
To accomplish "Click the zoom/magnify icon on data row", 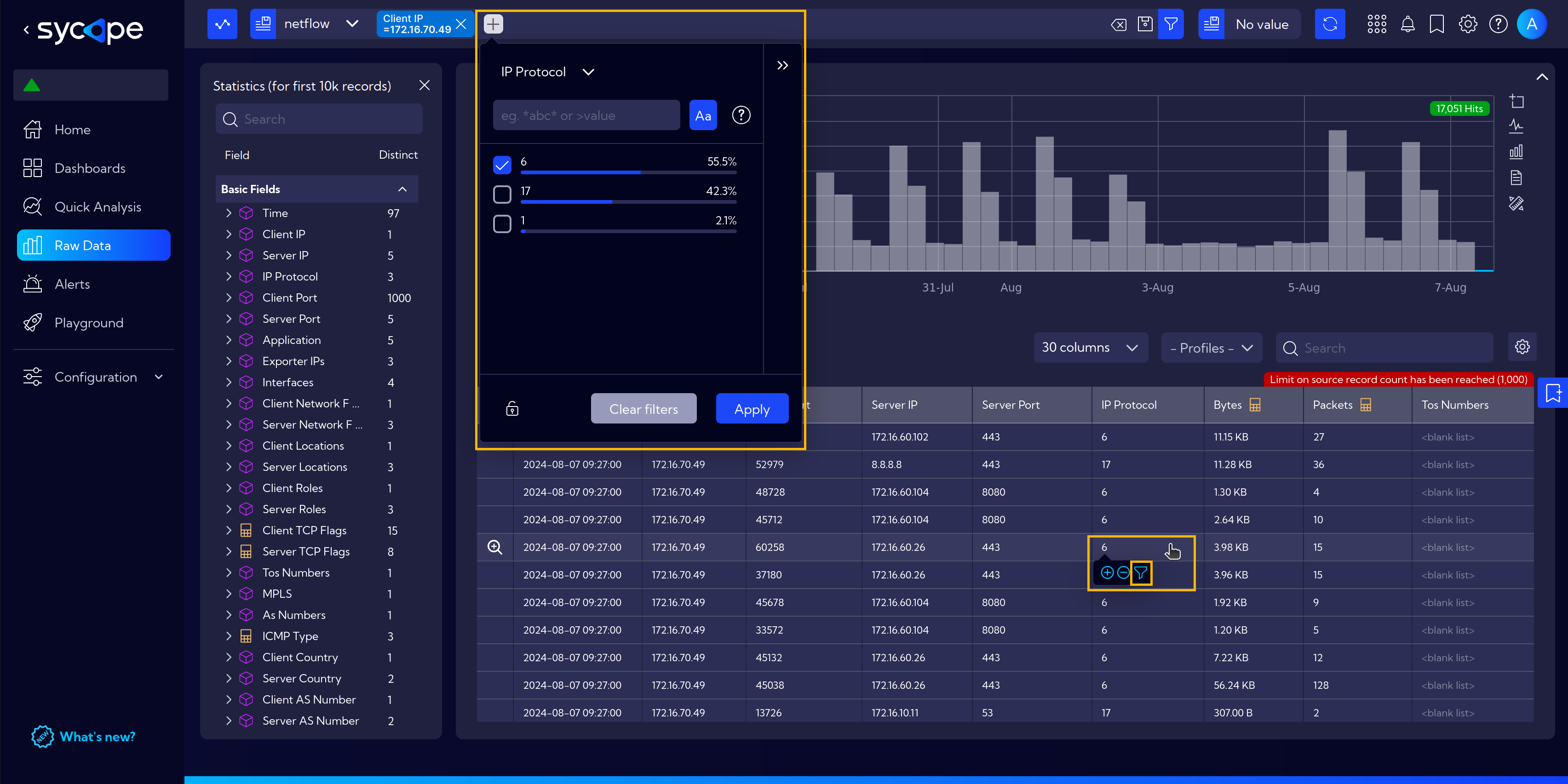I will 494,547.
